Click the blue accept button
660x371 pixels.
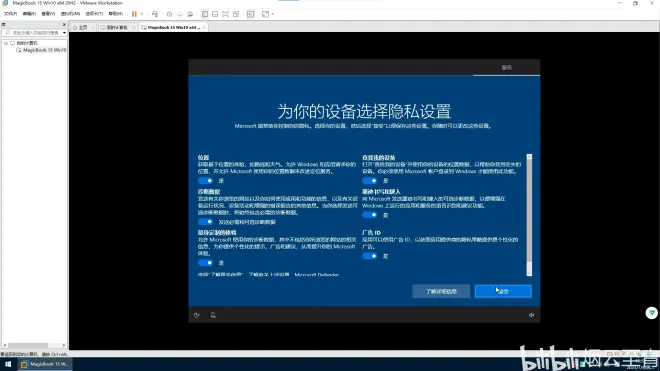pyautogui.click(x=503, y=291)
